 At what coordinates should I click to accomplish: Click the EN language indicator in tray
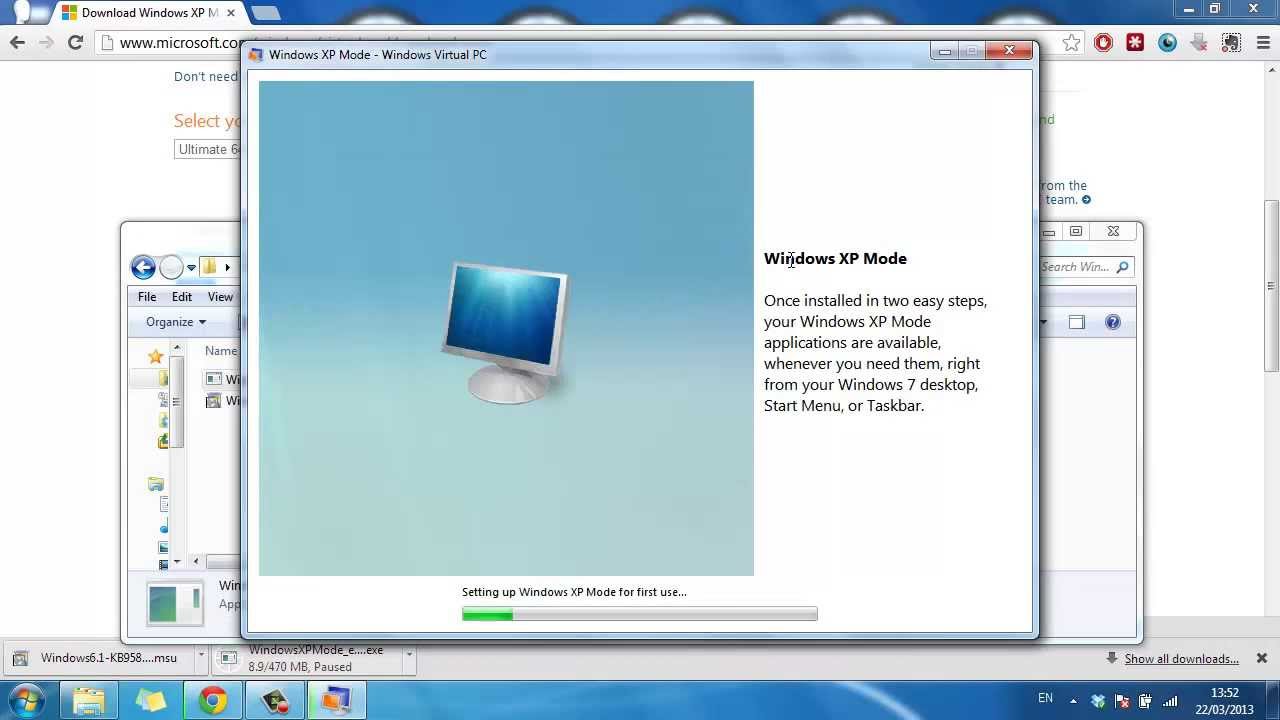click(x=1045, y=698)
